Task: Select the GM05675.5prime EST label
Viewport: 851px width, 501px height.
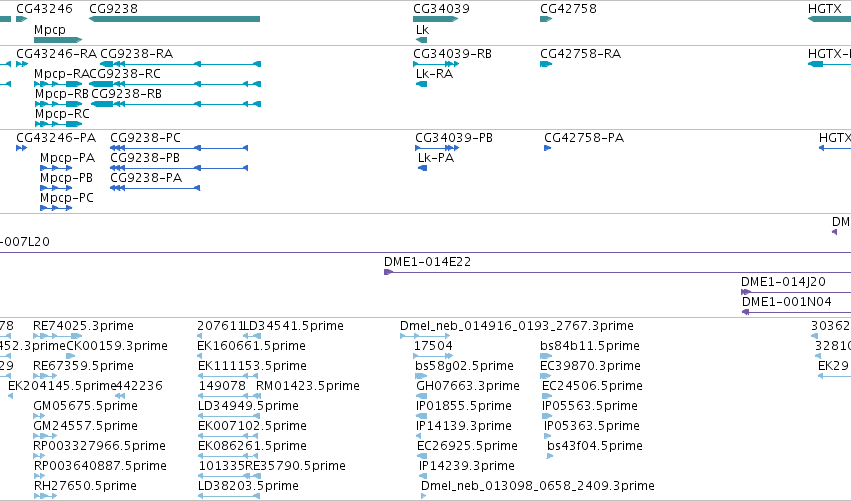Action: click(85, 407)
